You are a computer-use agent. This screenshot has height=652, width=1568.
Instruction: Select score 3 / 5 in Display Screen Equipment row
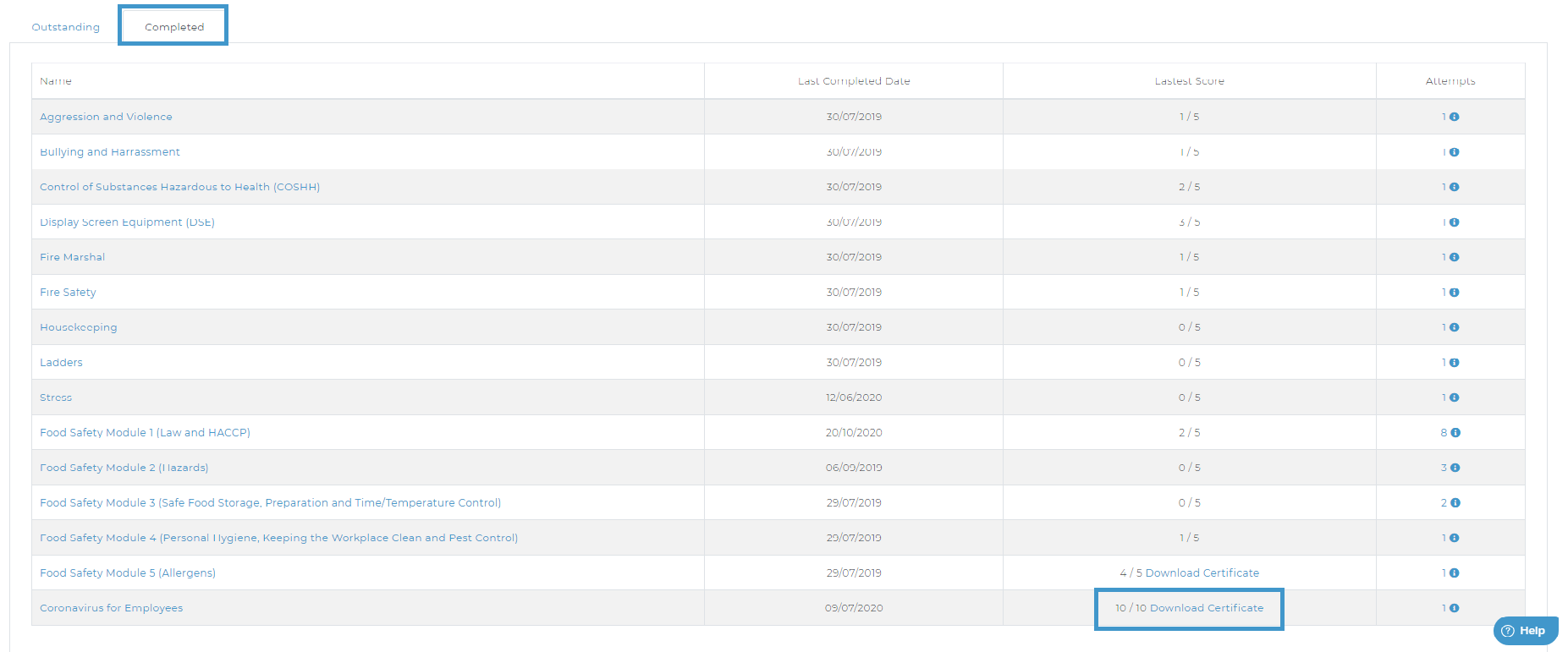point(1189,222)
